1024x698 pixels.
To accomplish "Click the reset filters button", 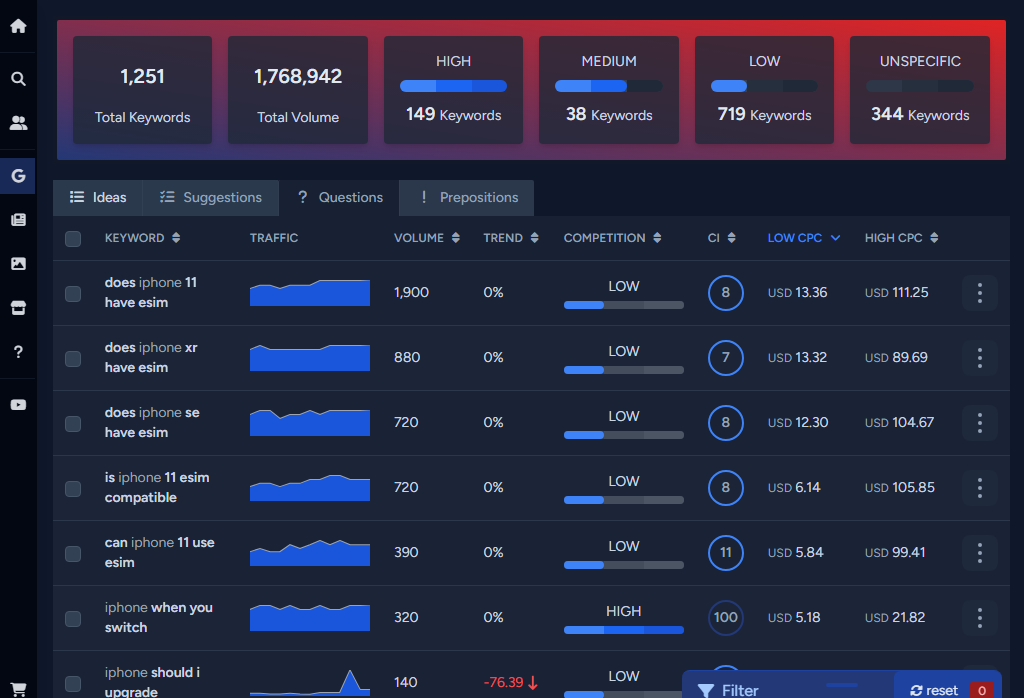I will pos(934,690).
